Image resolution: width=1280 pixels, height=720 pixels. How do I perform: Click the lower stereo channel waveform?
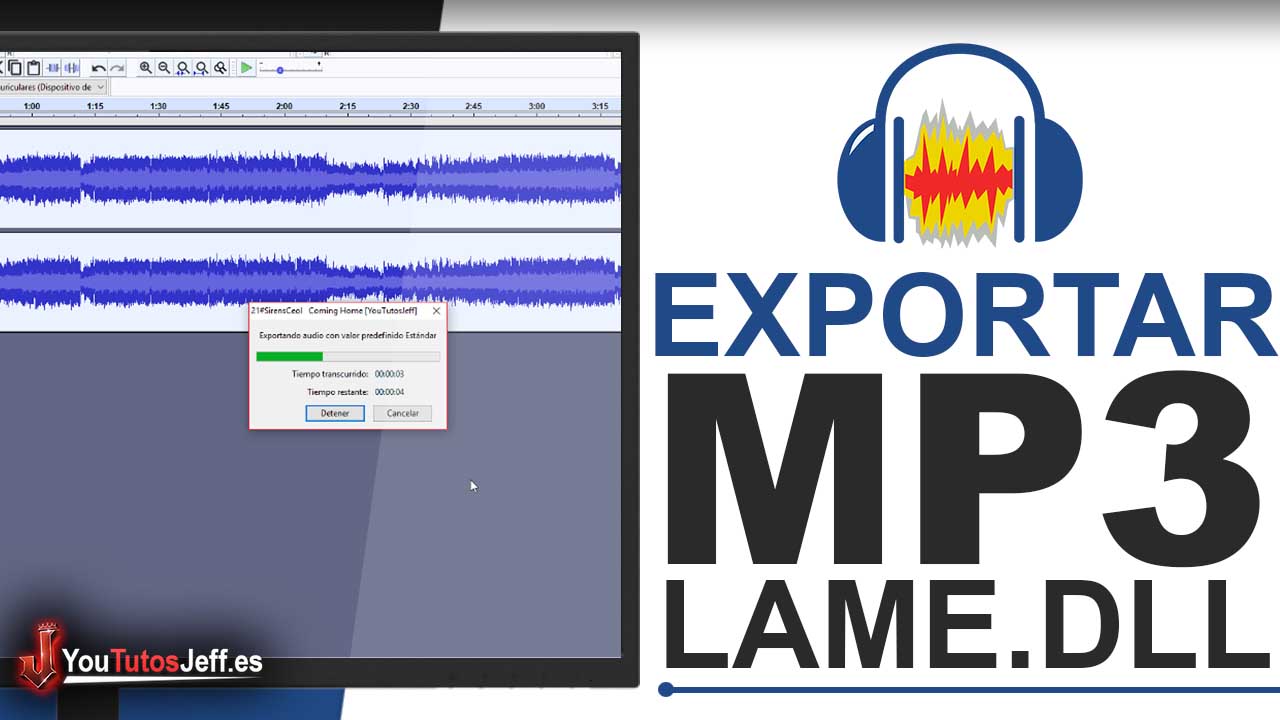[x=310, y=282]
